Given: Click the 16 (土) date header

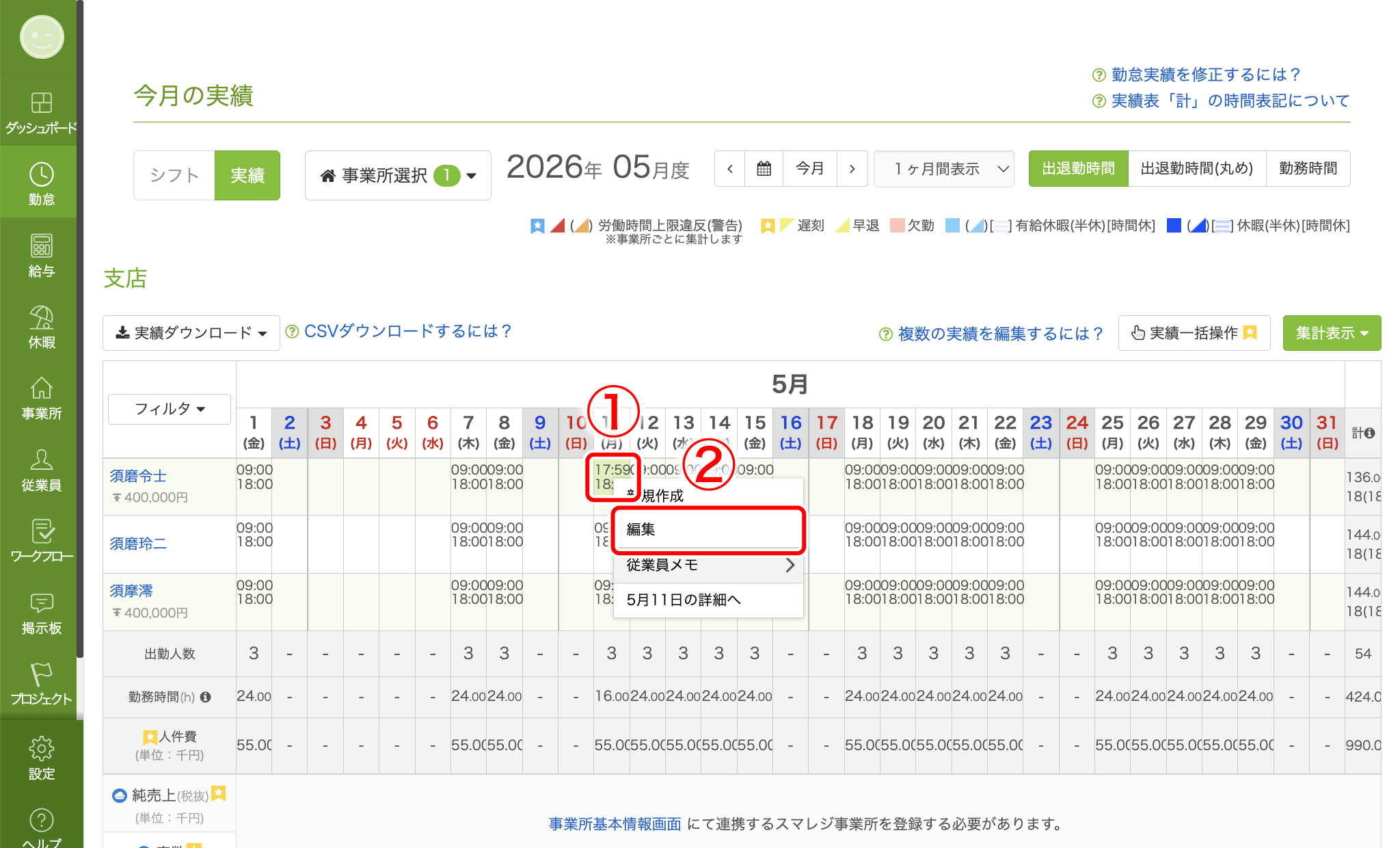Looking at the screenshot, I should (x=790, y=432).
